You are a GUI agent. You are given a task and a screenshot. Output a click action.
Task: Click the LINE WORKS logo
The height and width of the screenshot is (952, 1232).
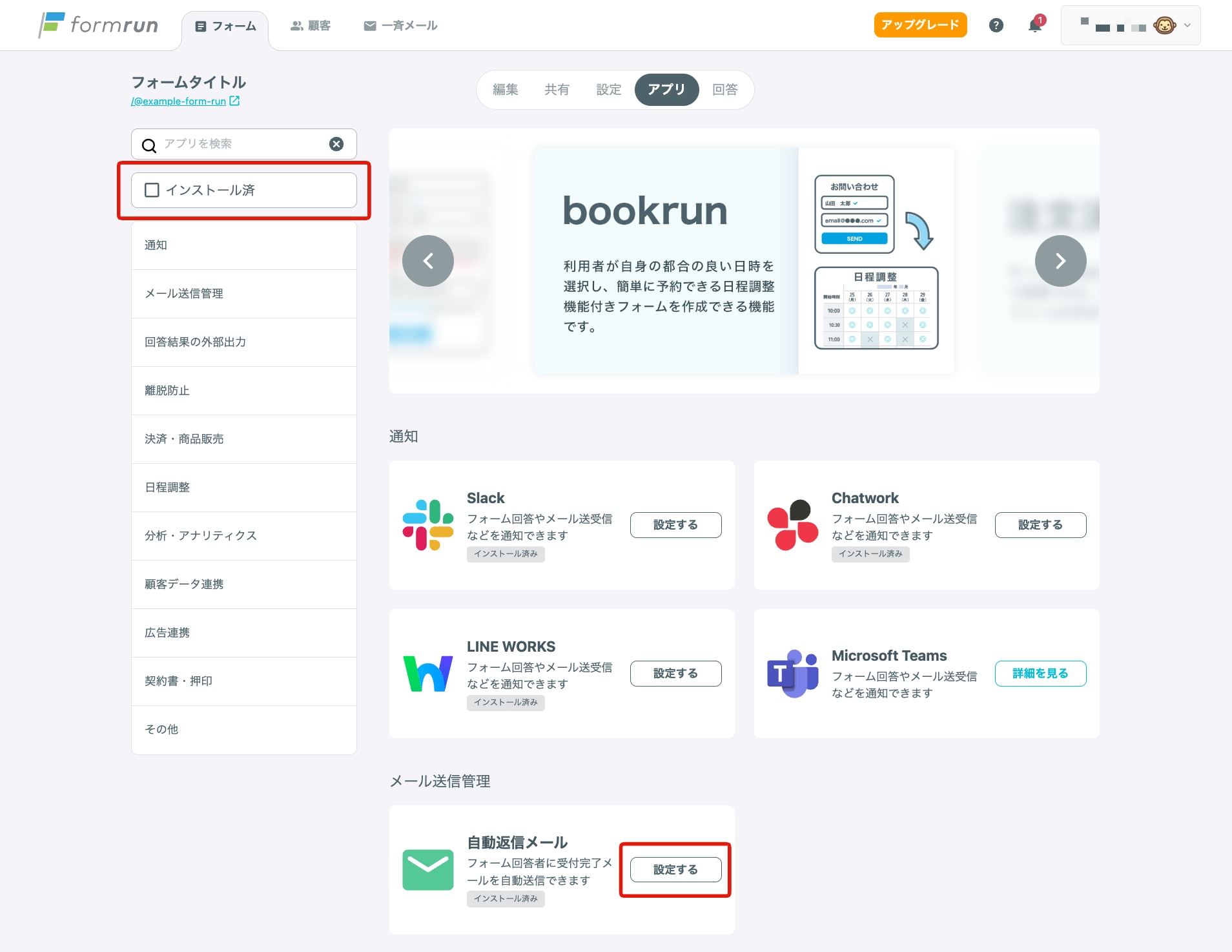pos(427,674)
